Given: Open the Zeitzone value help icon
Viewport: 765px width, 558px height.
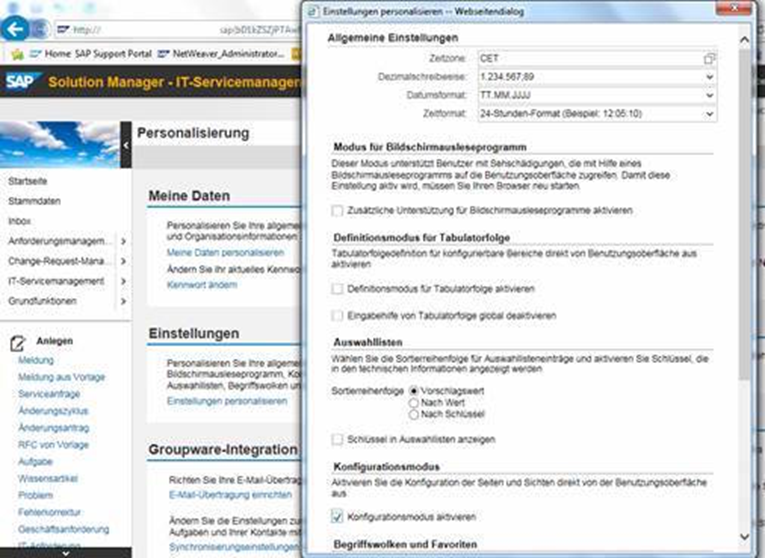Looking at the screenshot, I should [x=709, y=59].
